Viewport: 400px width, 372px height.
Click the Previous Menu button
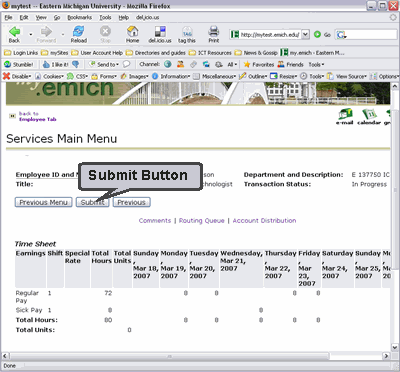43,202
